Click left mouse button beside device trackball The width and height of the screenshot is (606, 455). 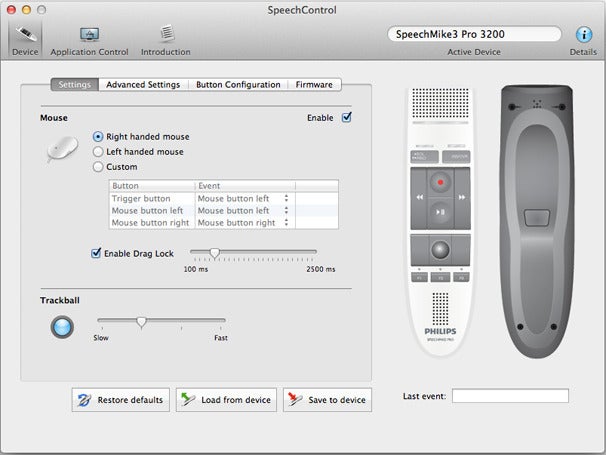(x=420, y=250)
